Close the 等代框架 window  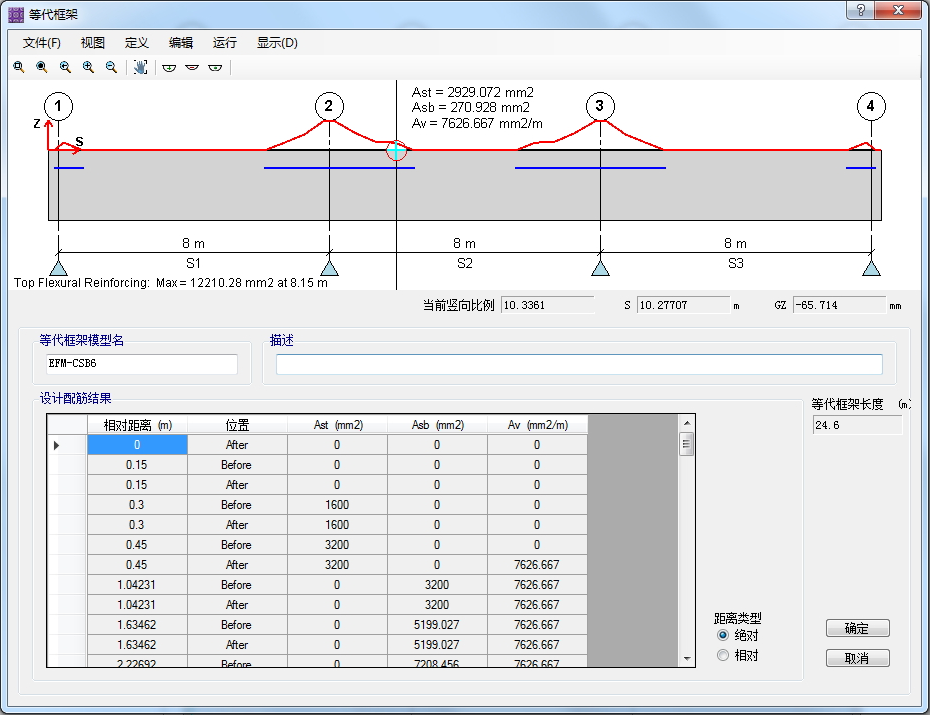click(898, 10)
